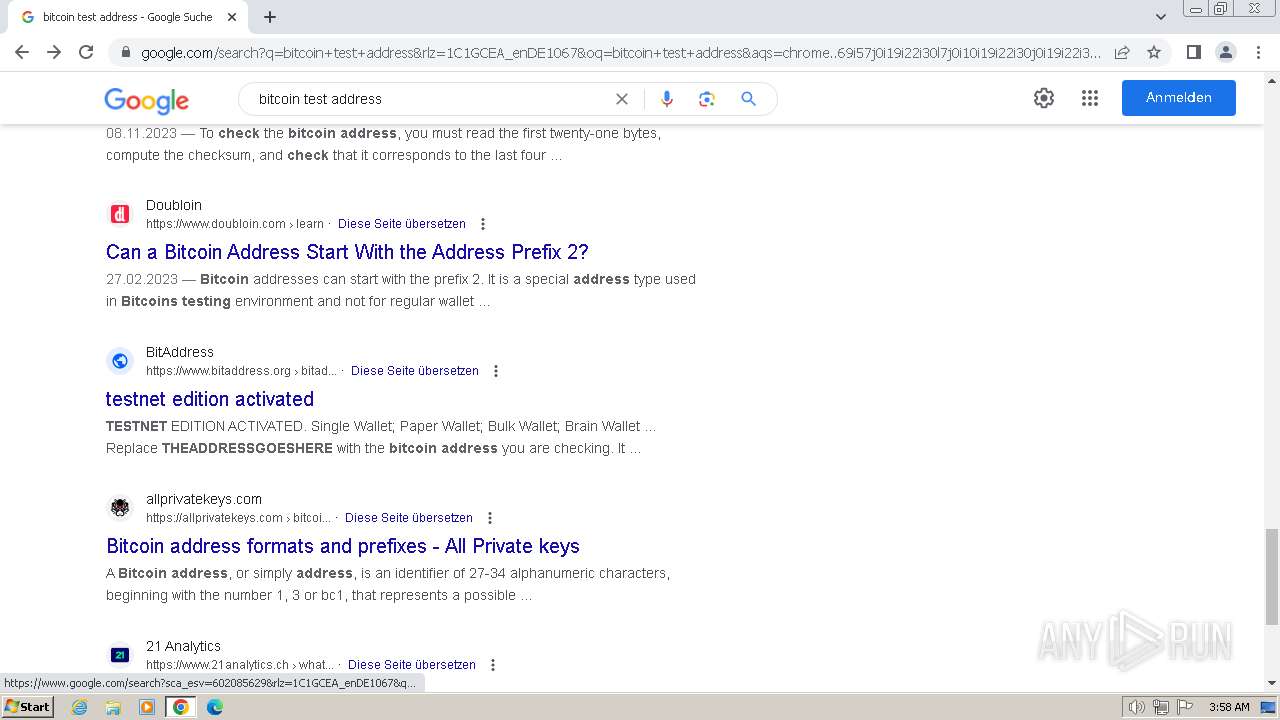
Task: Open Doubloin result about address prefix 2
Action: click(x=347, y=252)
